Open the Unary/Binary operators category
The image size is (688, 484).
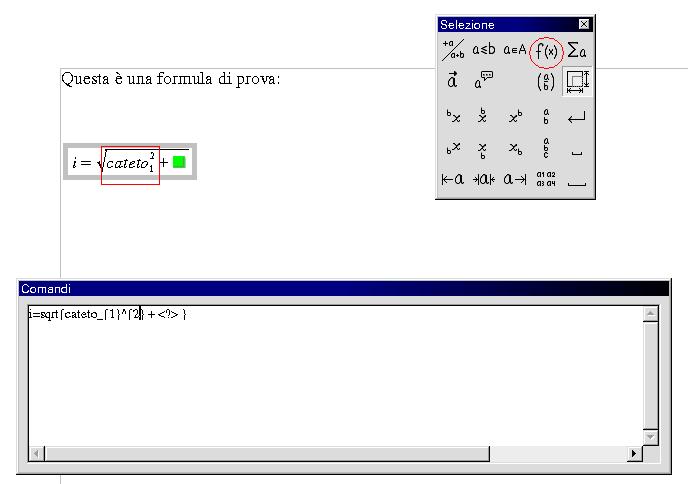453,50
